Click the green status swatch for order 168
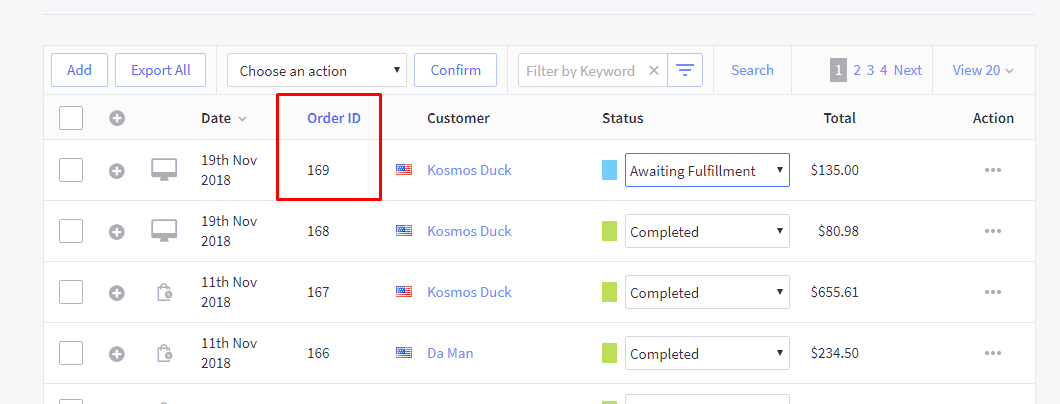The width and height of the screenshot is (1060, 404). point(609,231)
